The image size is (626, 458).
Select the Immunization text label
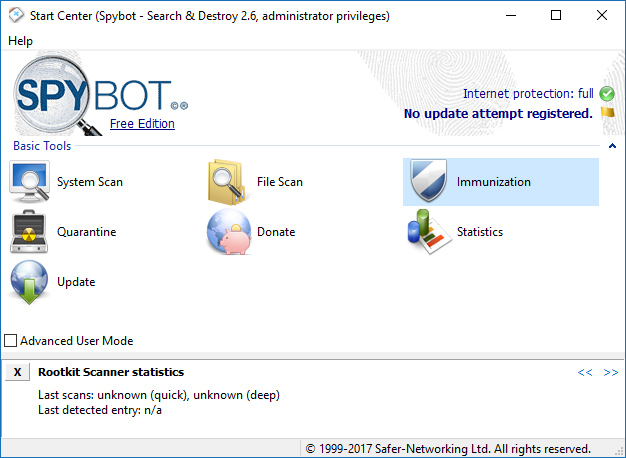pyautogui.click(x=493, y=182)
